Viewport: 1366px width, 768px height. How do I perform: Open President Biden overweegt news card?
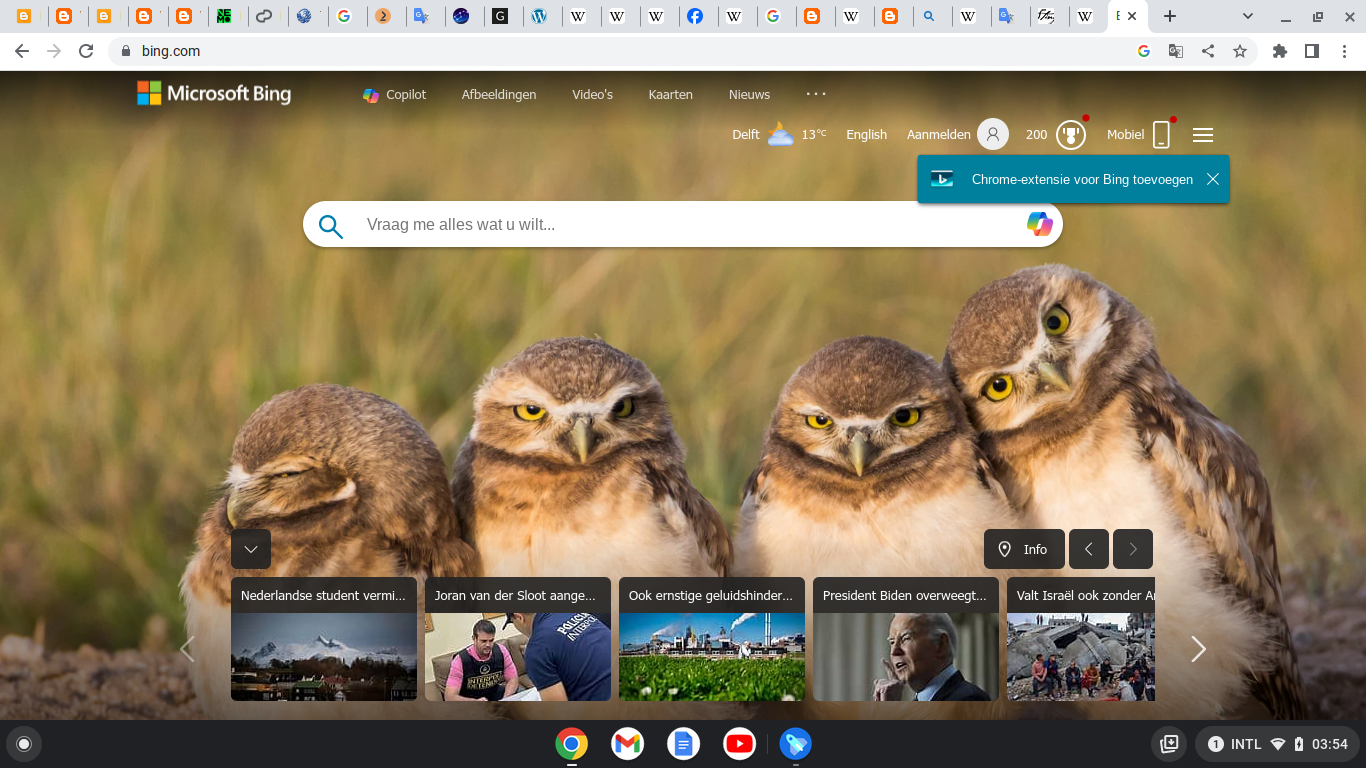pos(906,639)
